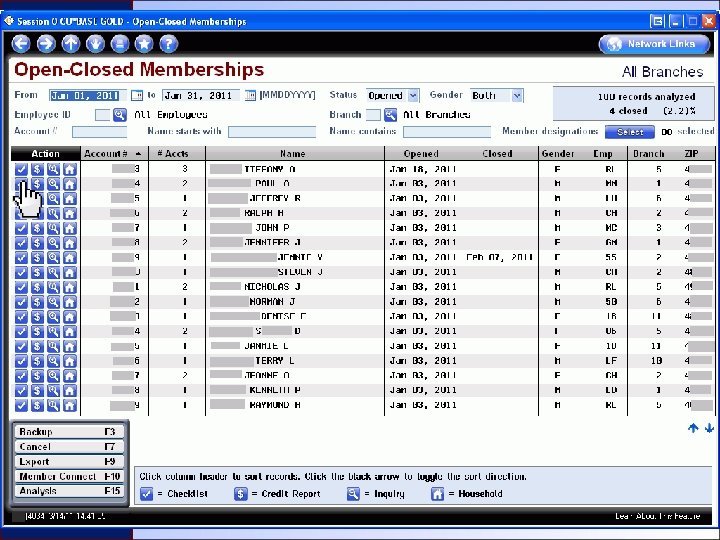
Task: Open checklist for RAYMOND row
Action: coord(21,405)
